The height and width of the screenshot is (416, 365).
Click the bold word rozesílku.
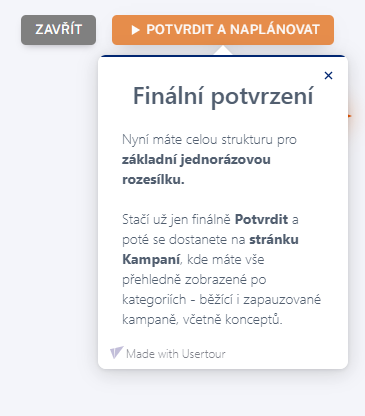[x=153, y=180]
